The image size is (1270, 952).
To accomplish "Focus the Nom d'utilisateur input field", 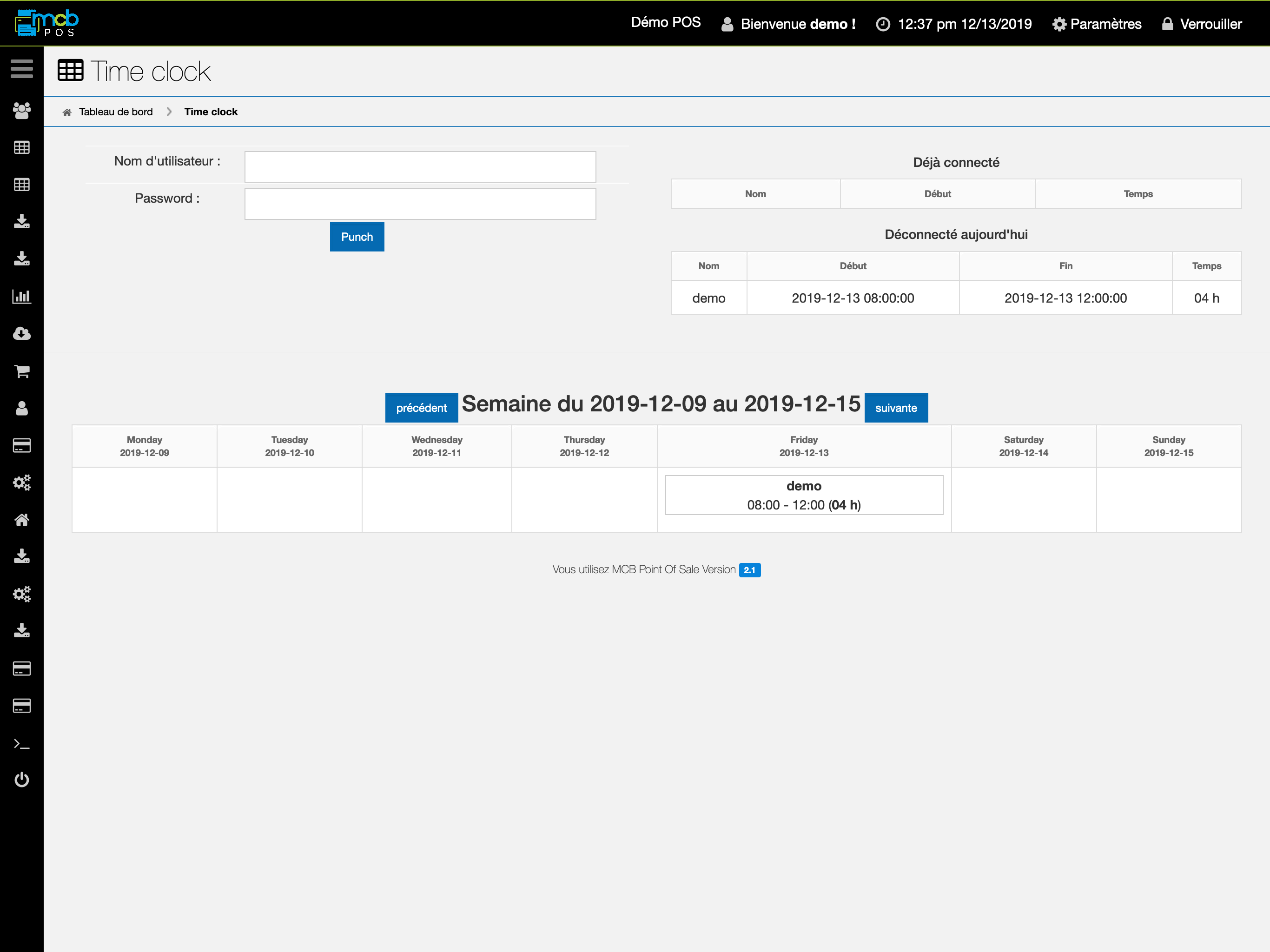I will click(420, 166).
